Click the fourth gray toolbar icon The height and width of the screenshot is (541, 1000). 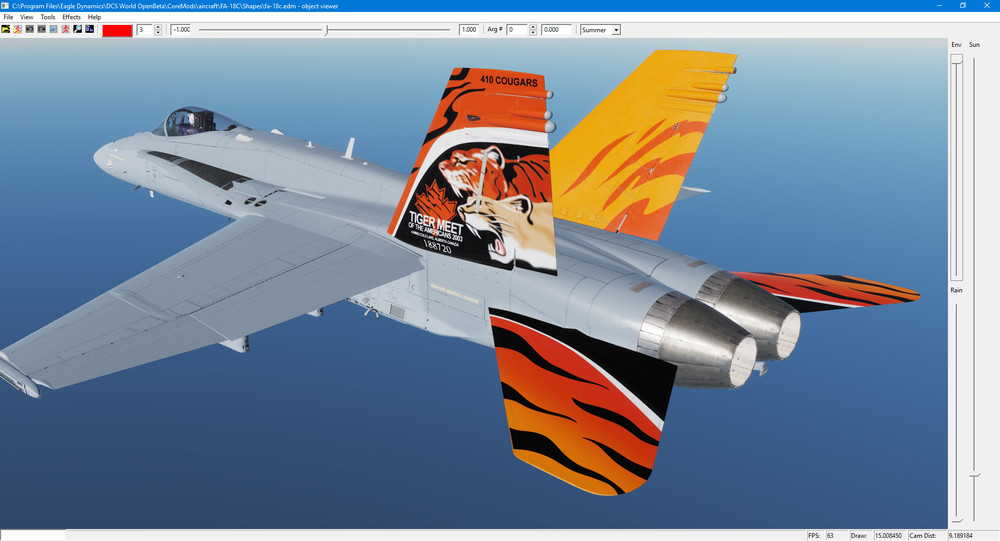point(42,29)
